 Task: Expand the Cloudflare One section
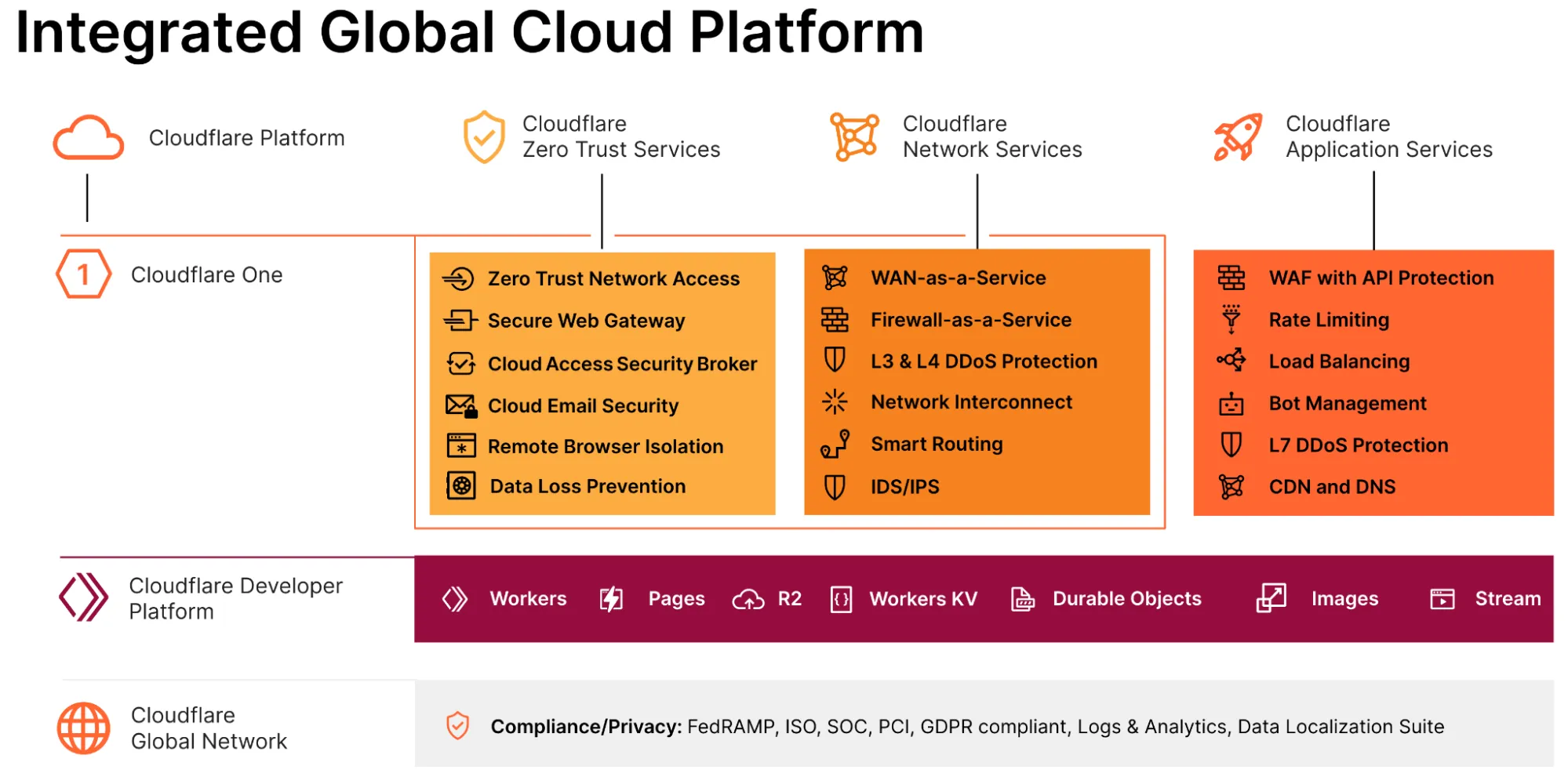pos(206,274)
